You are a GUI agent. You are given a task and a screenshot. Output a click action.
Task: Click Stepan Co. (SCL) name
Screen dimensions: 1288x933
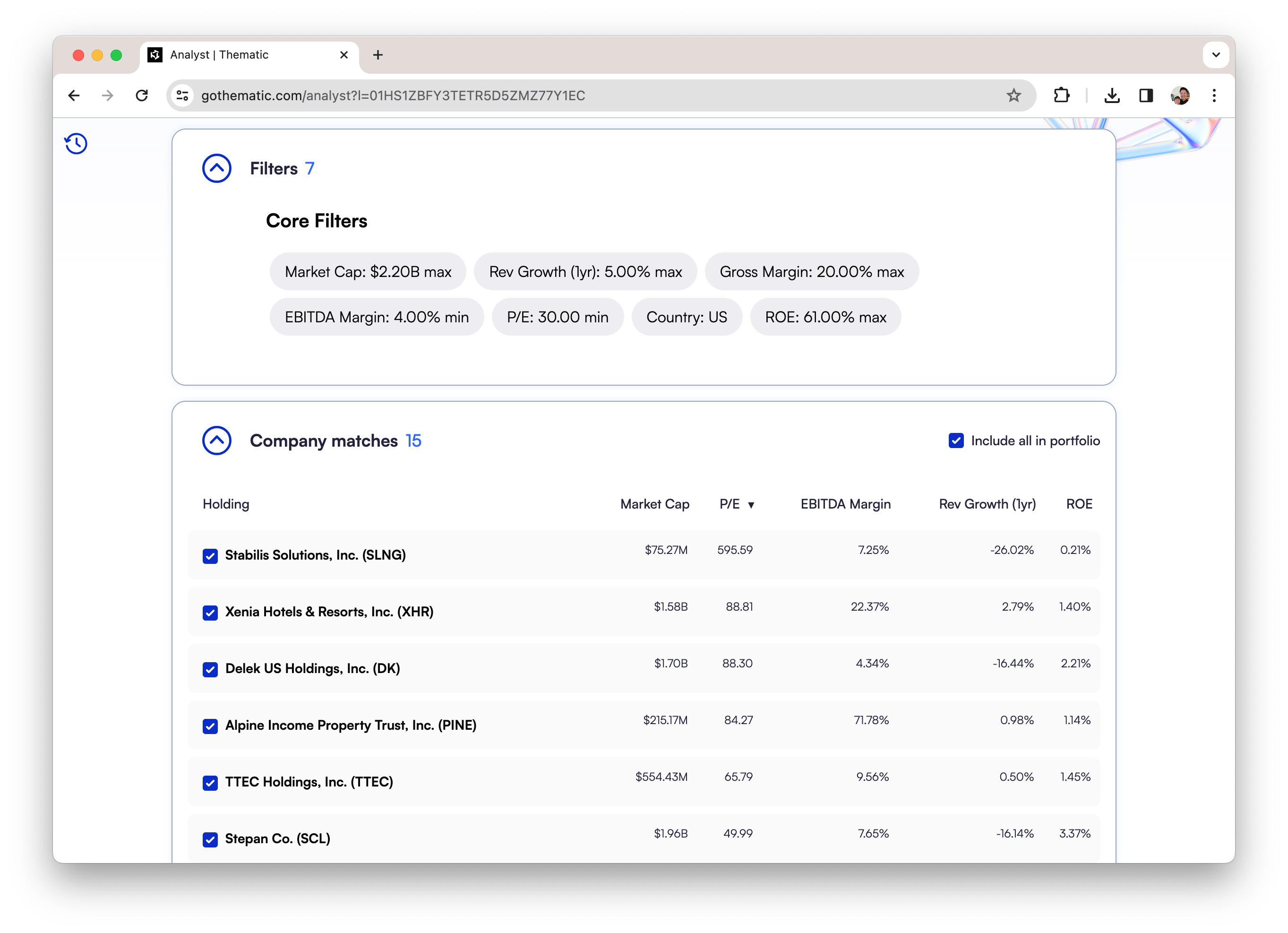pos(278,839)
